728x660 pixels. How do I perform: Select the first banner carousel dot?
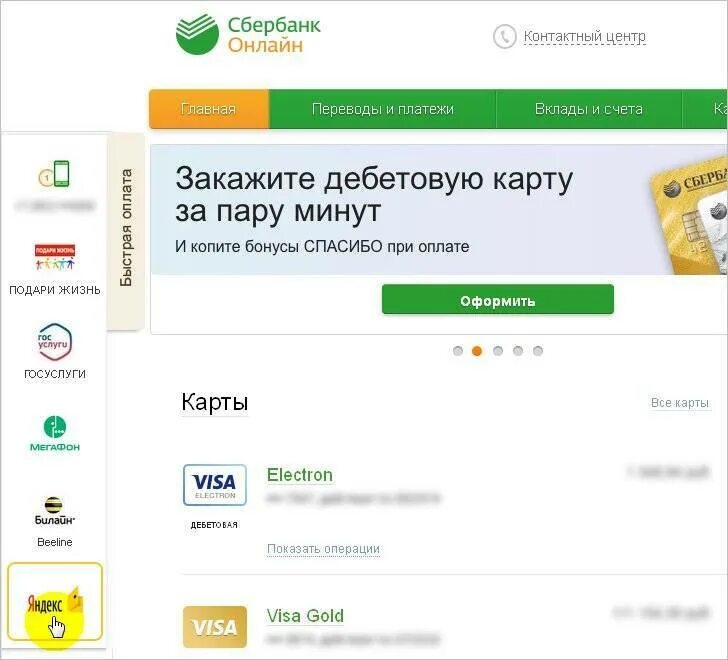pos(458,351)
